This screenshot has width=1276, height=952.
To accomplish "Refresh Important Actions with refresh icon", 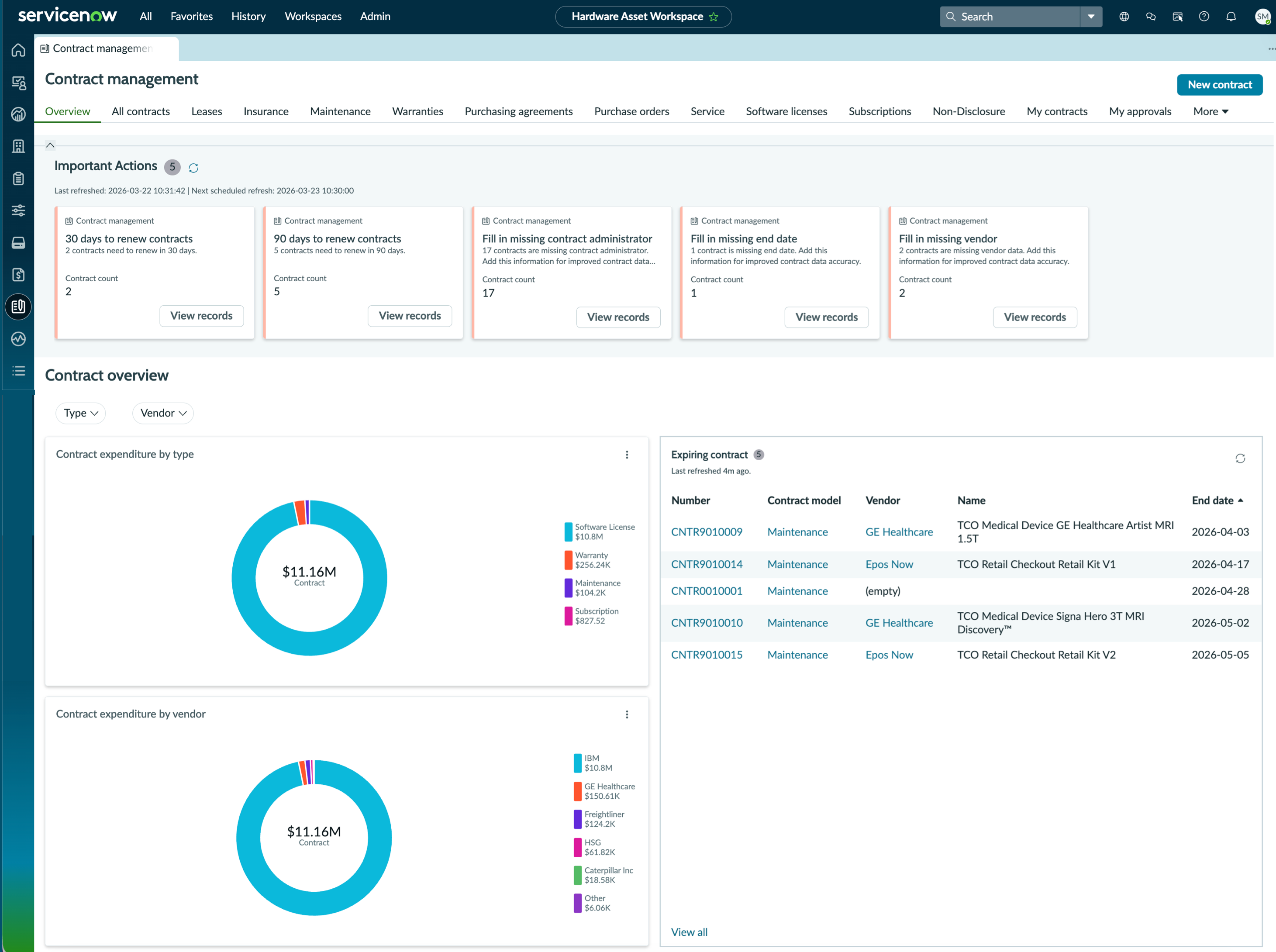I will coord(193,168).
